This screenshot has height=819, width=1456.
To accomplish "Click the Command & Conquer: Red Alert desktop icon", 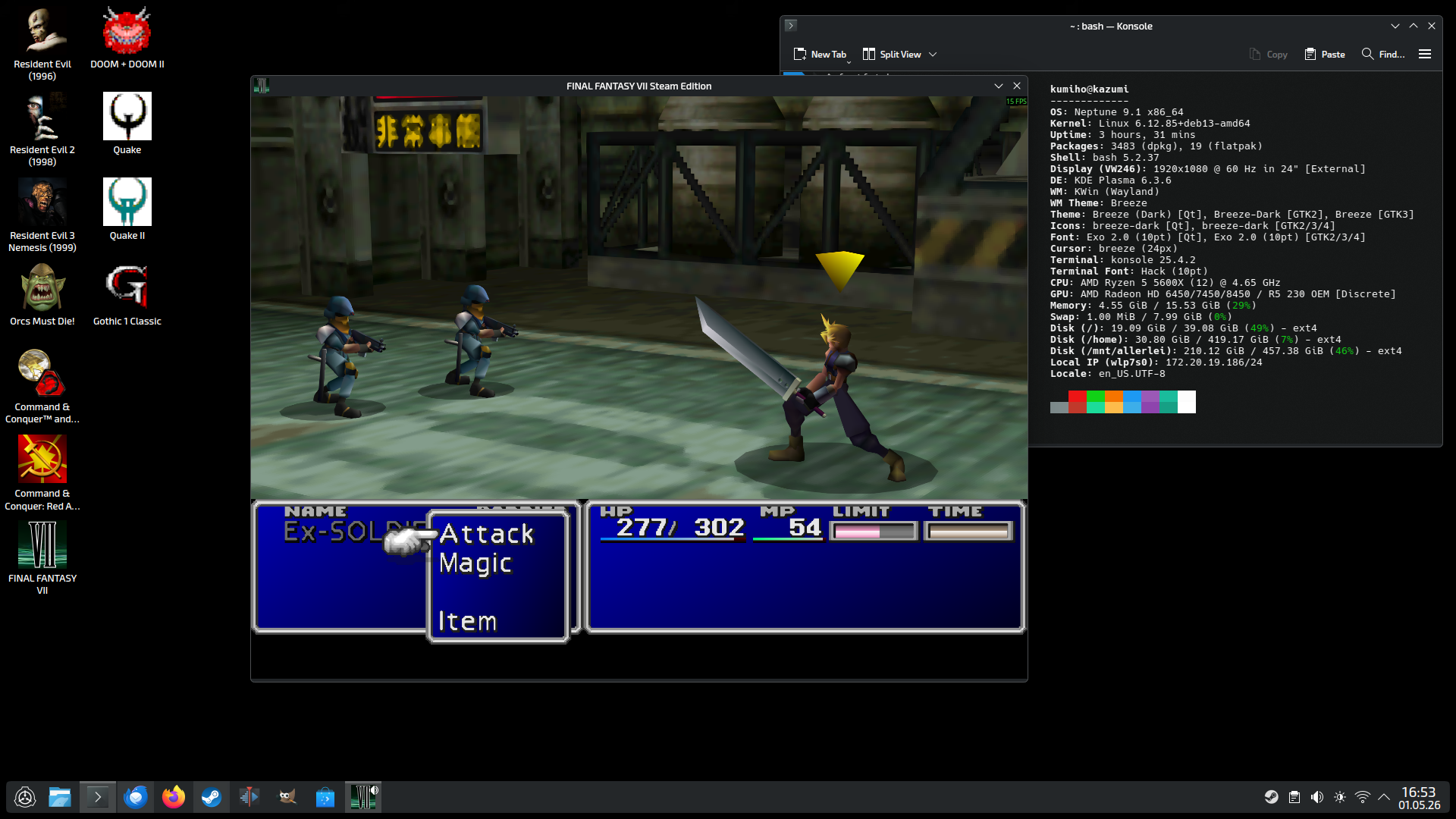I will (42, 473).
